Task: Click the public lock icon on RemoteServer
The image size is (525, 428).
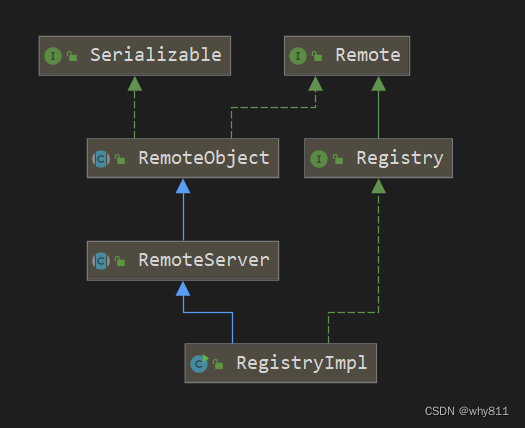Action: point(120,261)
